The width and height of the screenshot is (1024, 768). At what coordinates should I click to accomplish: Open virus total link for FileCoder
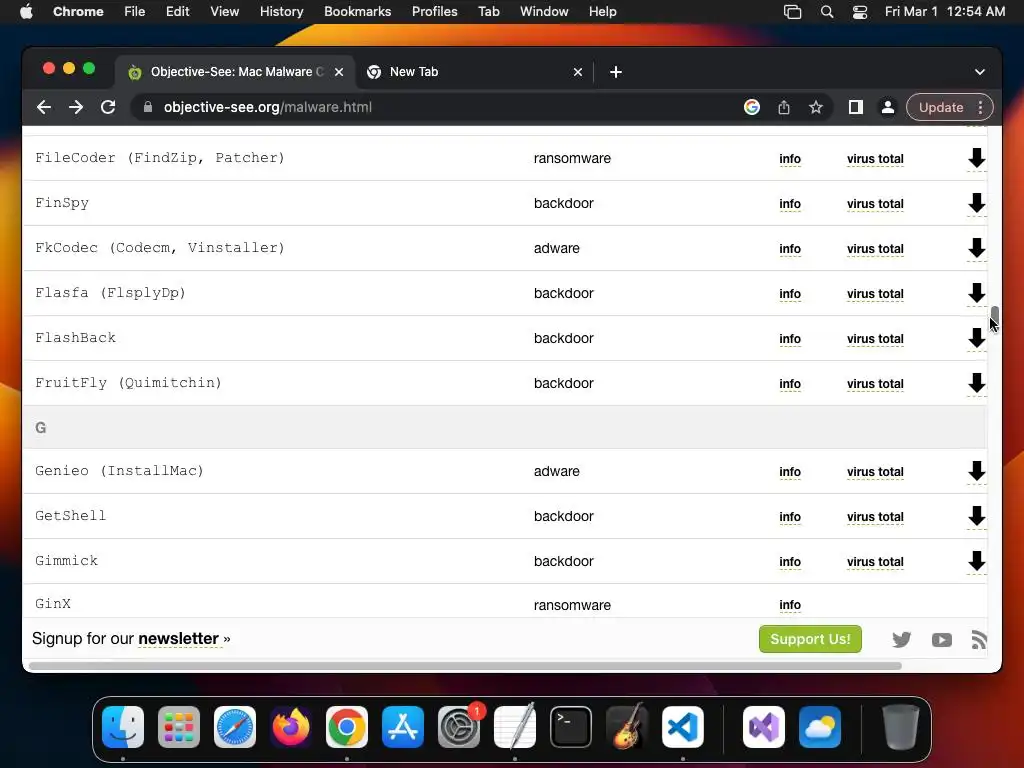point(875,159)
